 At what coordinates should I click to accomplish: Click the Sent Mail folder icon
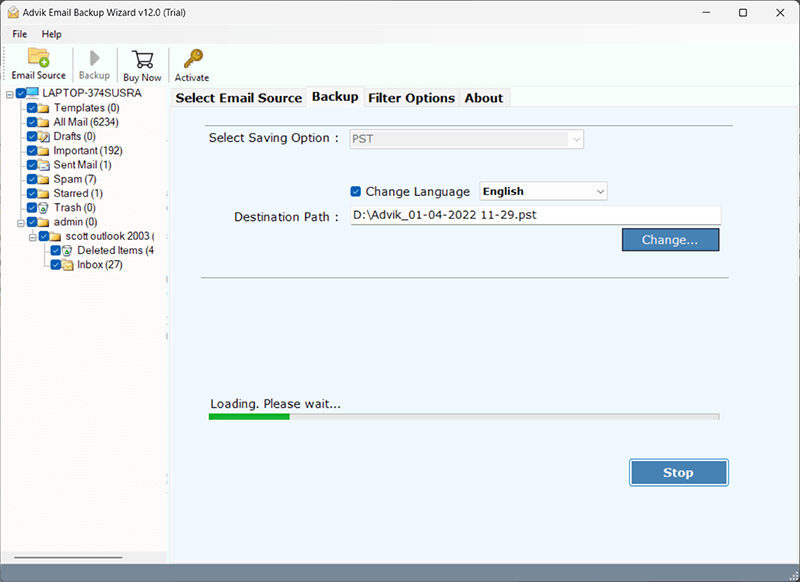coord(44,165)
